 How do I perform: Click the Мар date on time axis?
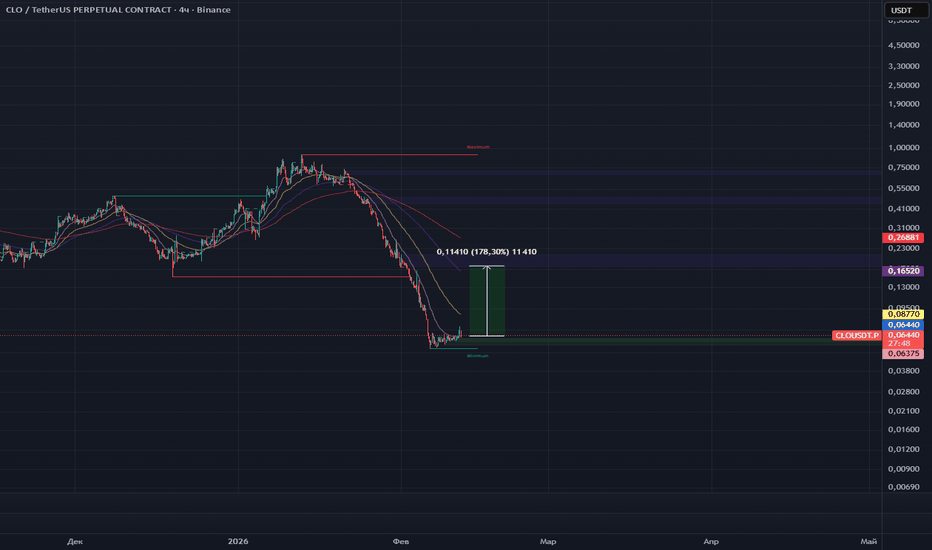tap(547, 541)
